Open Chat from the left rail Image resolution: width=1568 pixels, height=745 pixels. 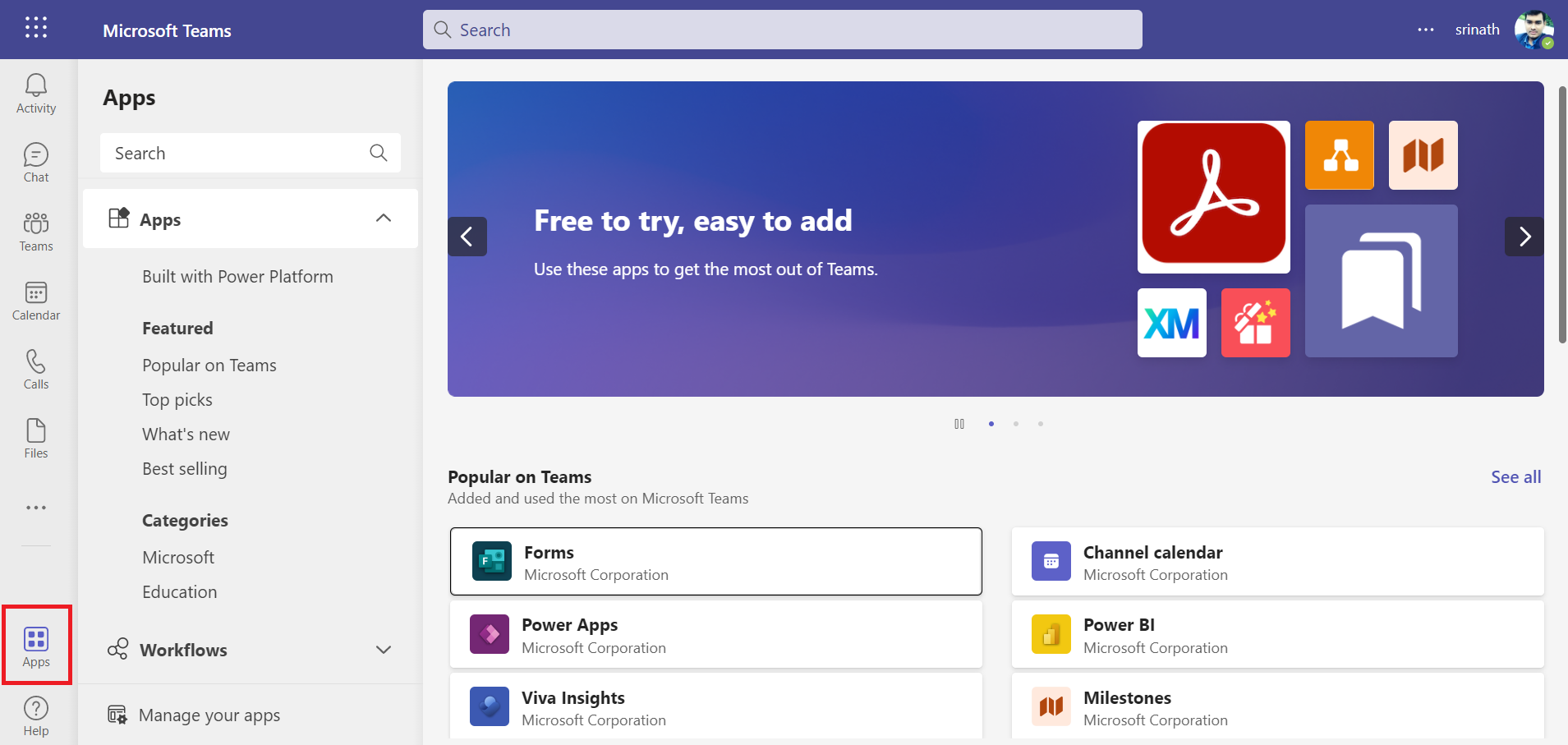36,163
